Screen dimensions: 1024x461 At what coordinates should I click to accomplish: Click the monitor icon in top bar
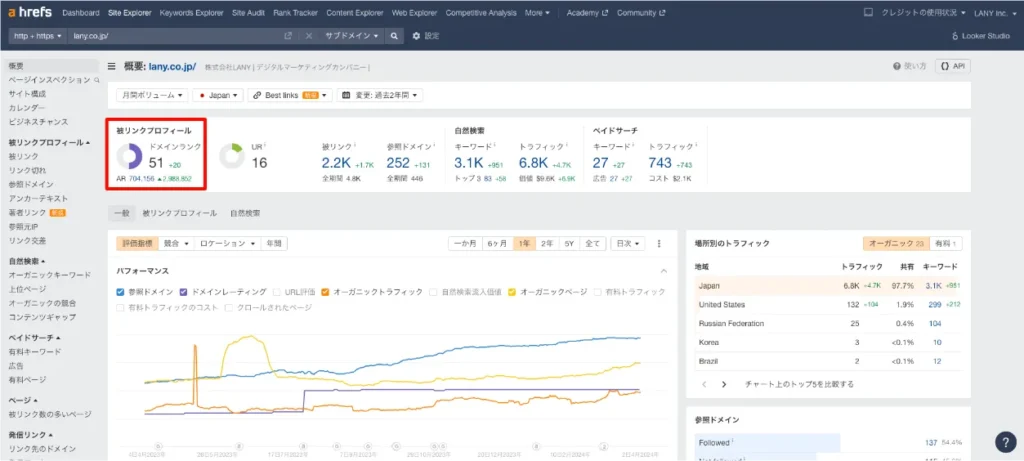coord(868,12)
